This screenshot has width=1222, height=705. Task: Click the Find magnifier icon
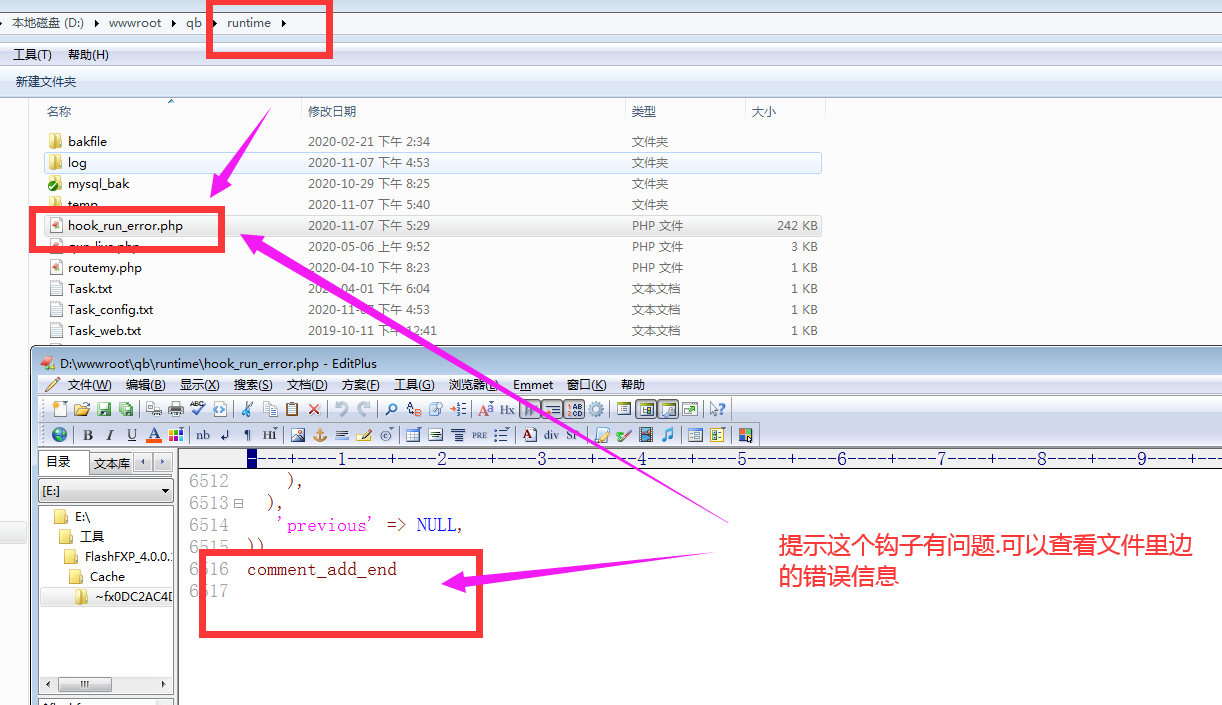pyautogui.click(x=391, y=408)
